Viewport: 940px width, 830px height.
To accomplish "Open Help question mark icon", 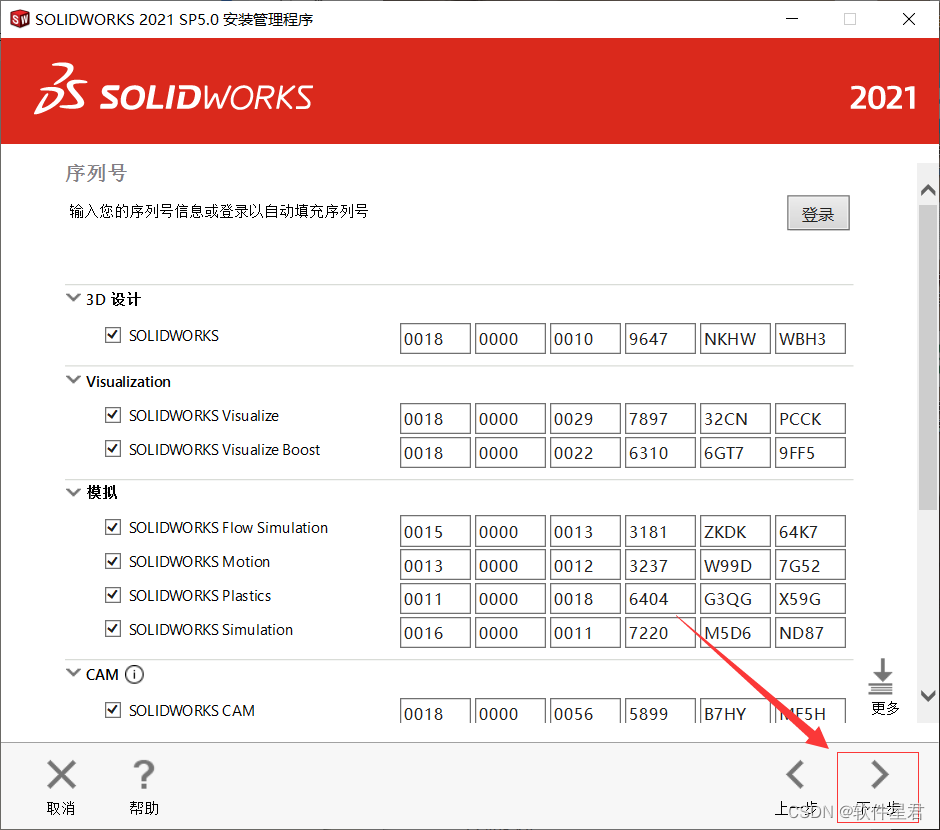I will 143,774.
